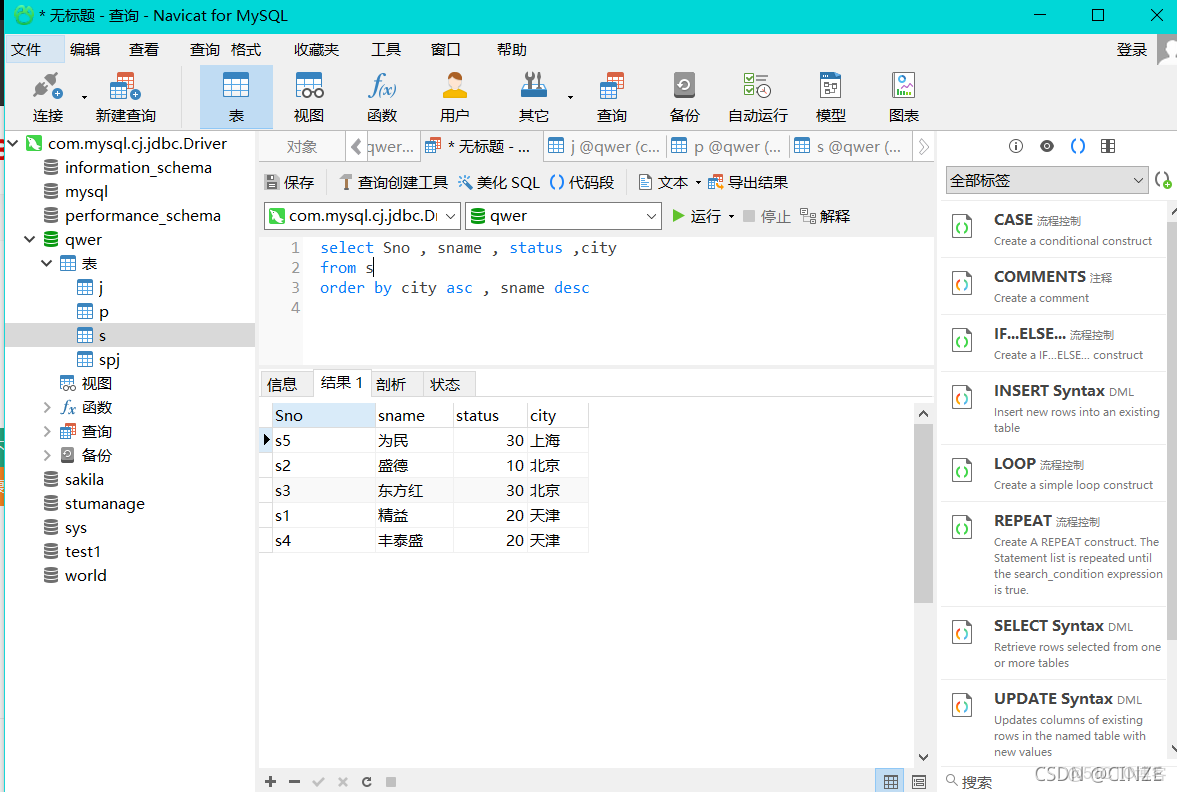Collapse the qwer database node
This screenshot has height=792, width=1177.
click(29, 239)
